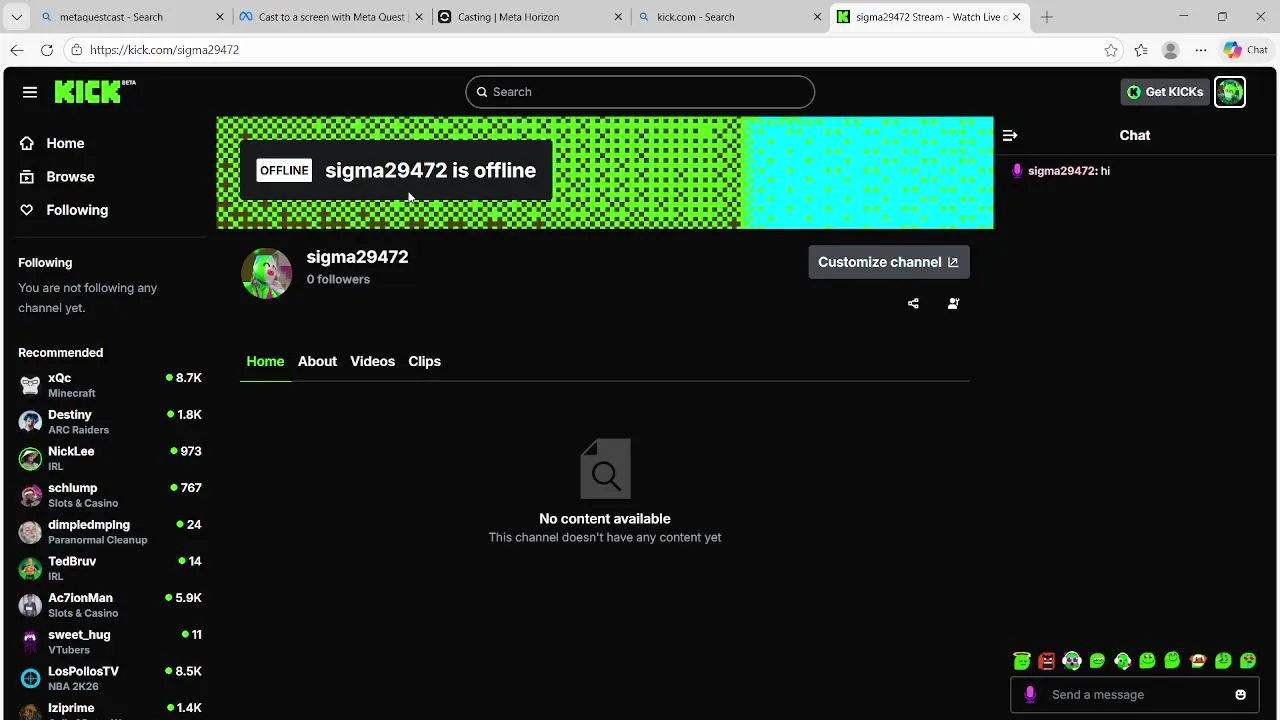1280x720 pixels.
Task: Open recommended channel dimpledmping
Action: (110, 532)
